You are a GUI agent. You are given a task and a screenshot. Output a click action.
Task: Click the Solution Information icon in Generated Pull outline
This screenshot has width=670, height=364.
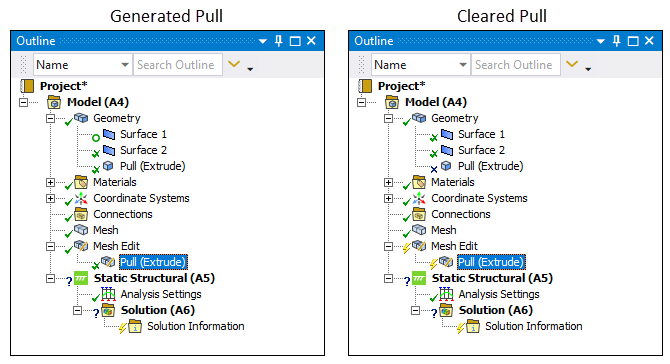click(x=135, y=326)
